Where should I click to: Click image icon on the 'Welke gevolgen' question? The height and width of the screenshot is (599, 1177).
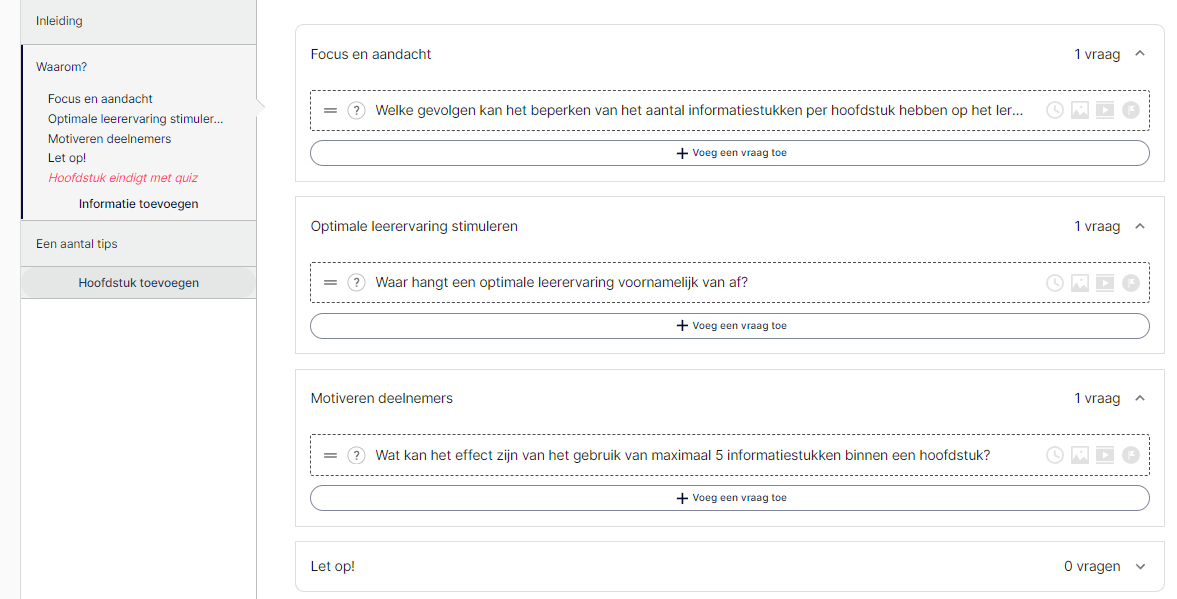1079,110
